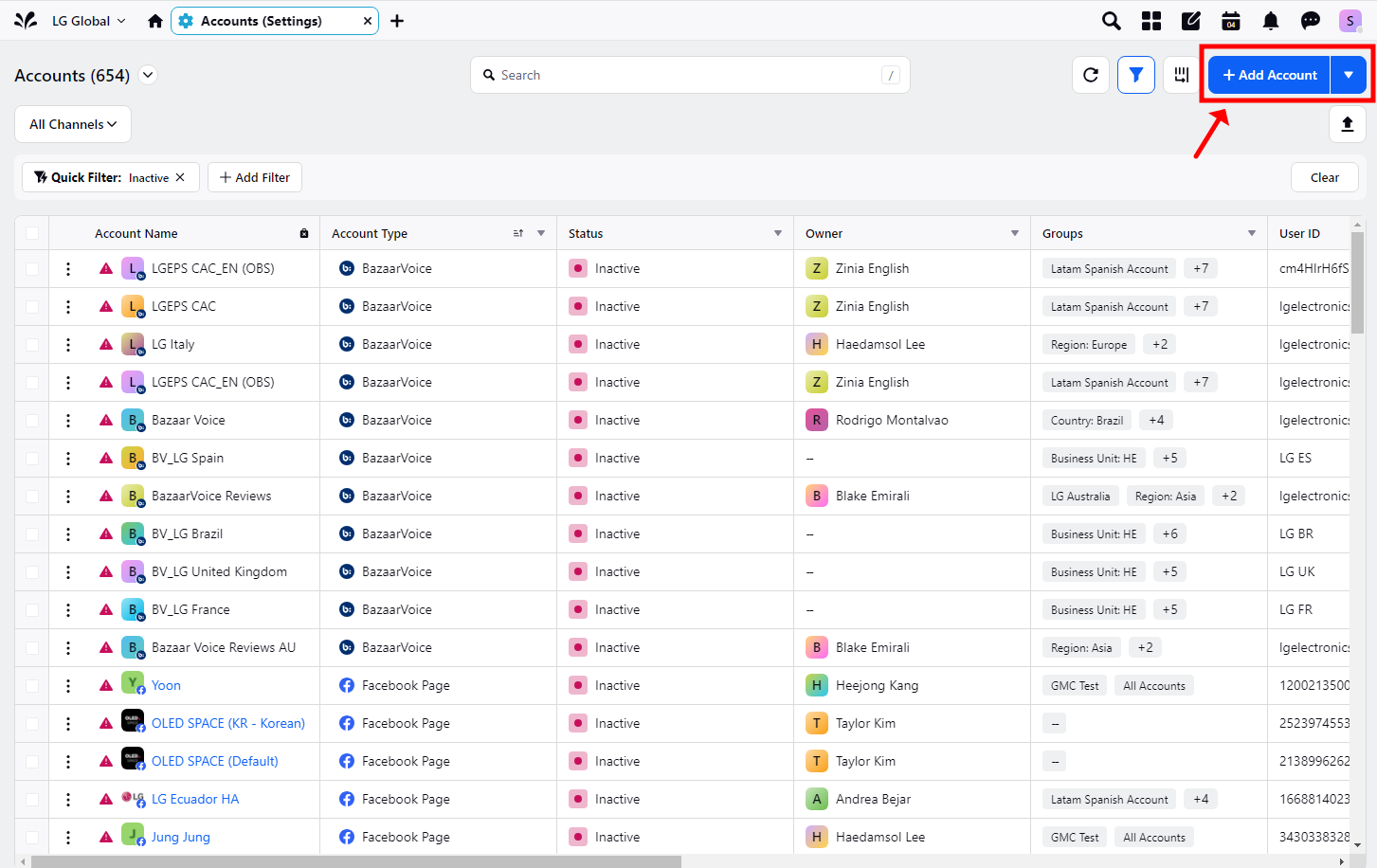Click into the Search input field

[690, 75]
